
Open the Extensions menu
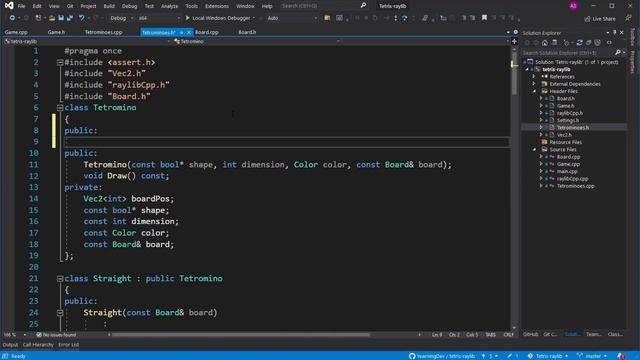click(217, 6)
